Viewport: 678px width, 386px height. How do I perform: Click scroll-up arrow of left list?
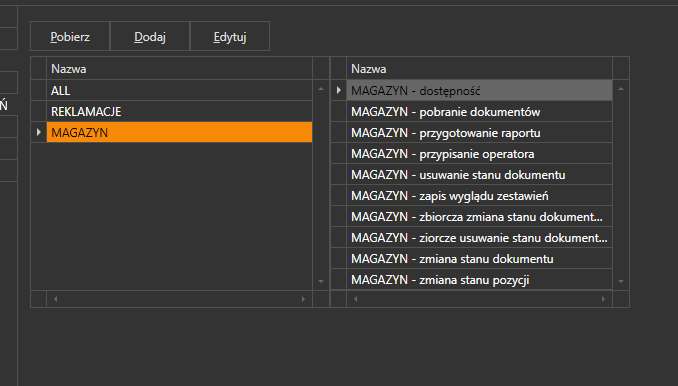click(321, 89)
